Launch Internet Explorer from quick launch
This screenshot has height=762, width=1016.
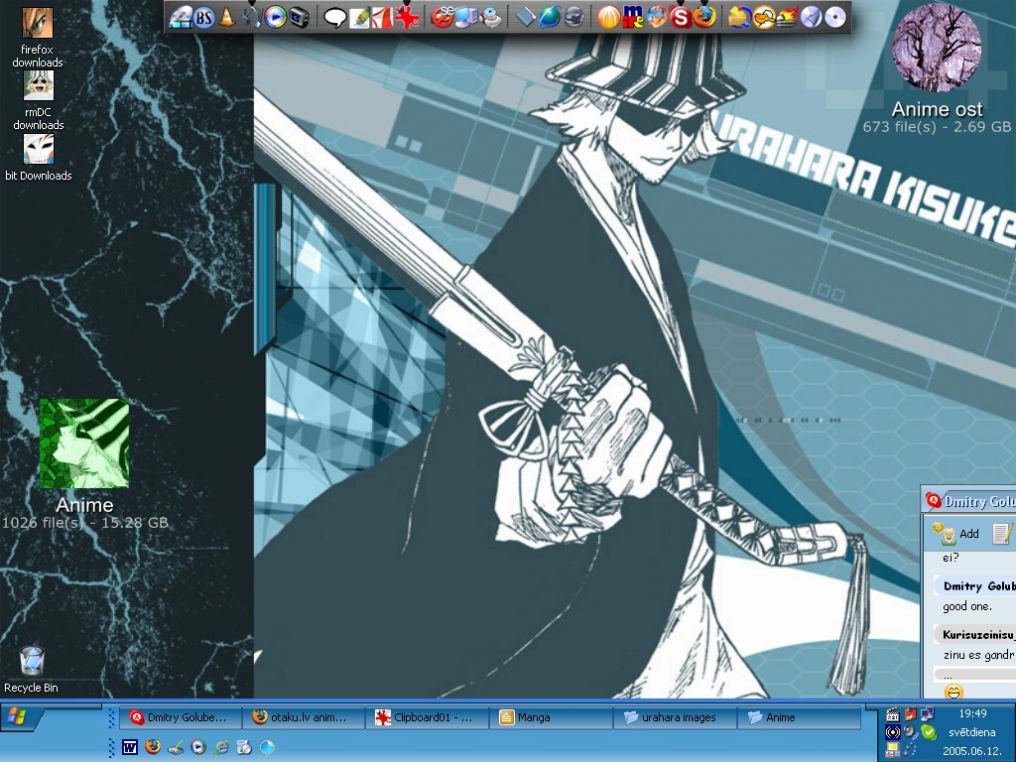click(222, 747)
